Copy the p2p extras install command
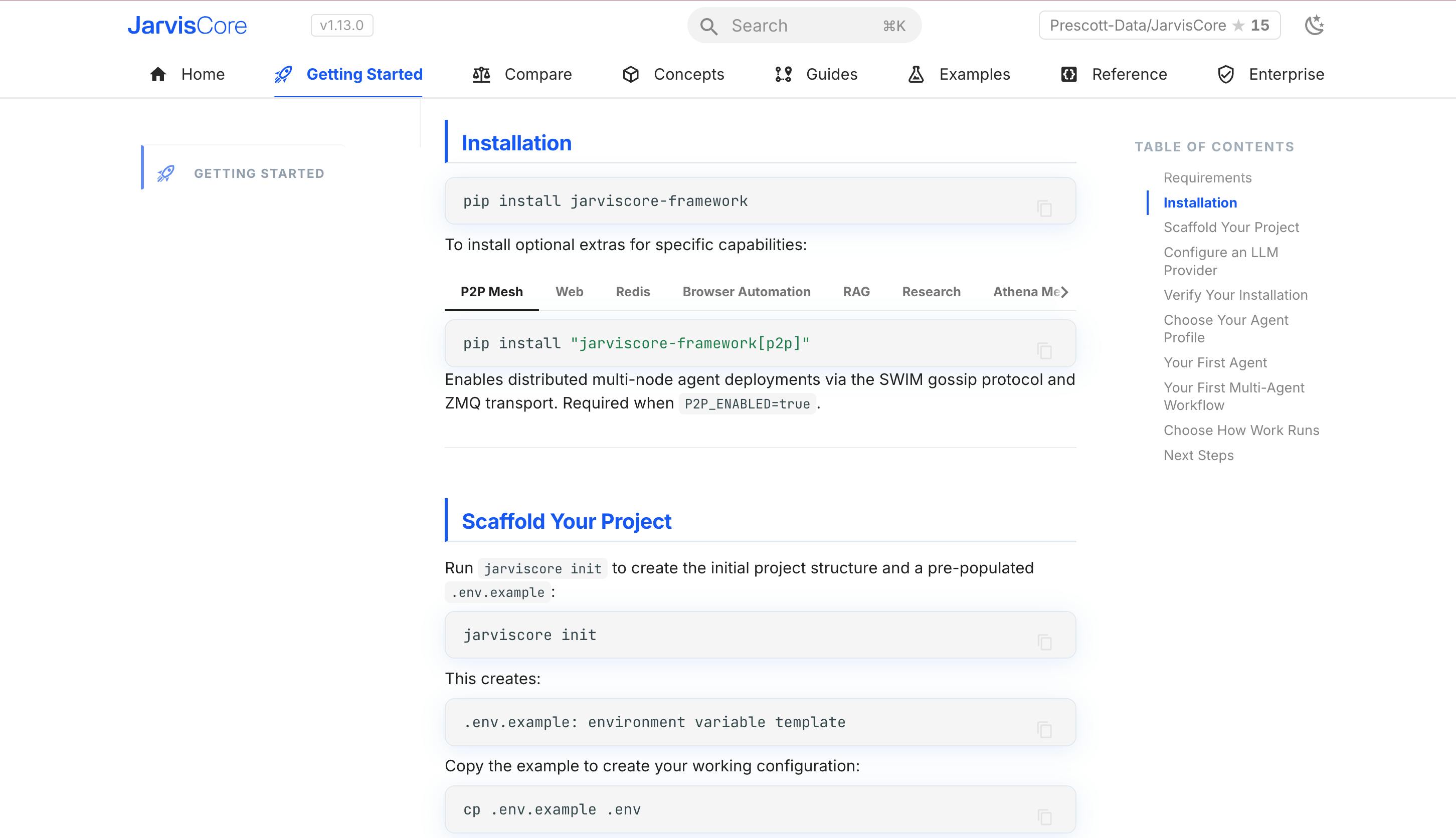This screenshot has height=838, width=1456. 1044,350
